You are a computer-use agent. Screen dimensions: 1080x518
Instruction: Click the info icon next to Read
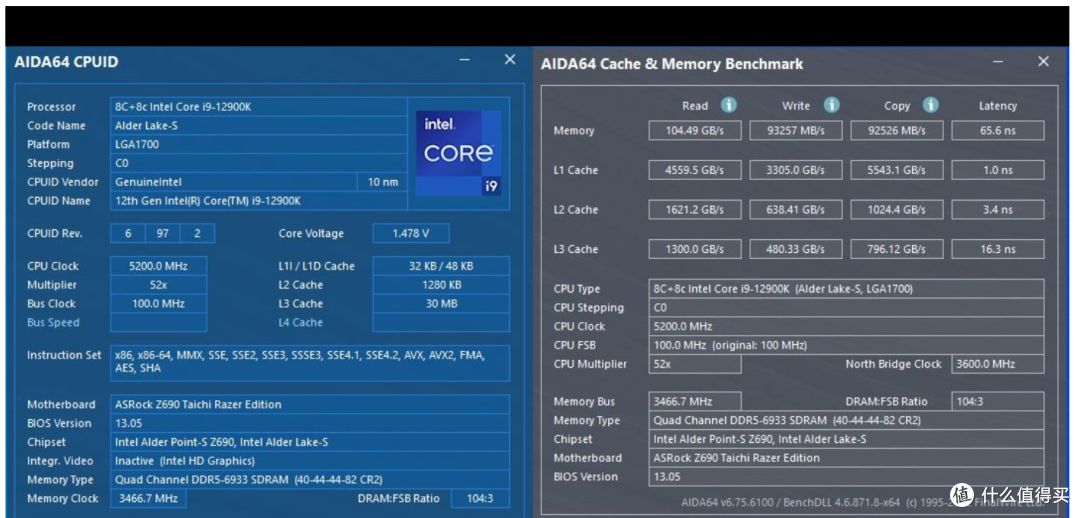(728, 105)
